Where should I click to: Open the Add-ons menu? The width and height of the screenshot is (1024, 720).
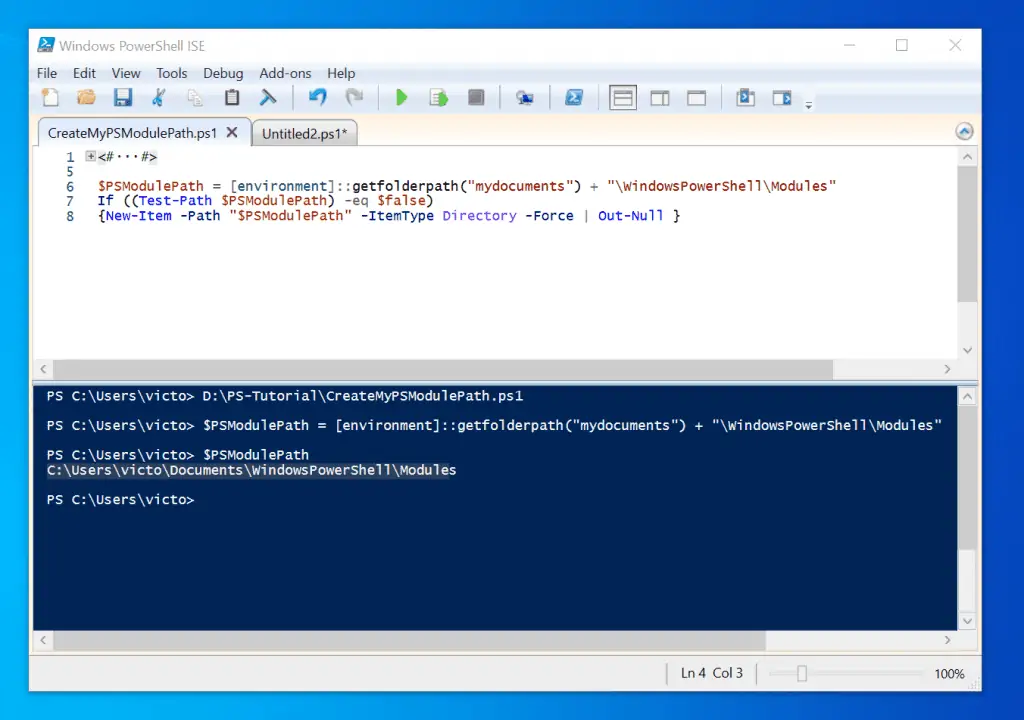[x=285, y=73]
